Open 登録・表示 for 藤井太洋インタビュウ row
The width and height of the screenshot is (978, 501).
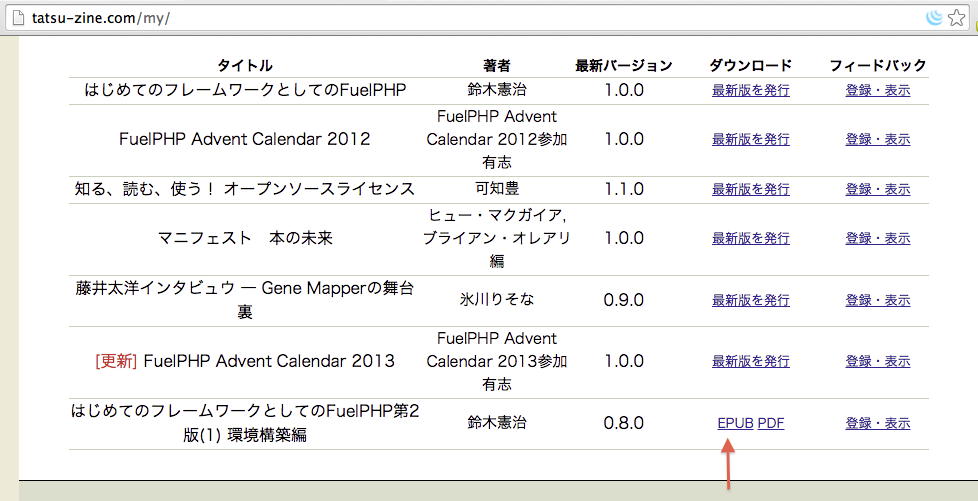click(x=878, y=300)
